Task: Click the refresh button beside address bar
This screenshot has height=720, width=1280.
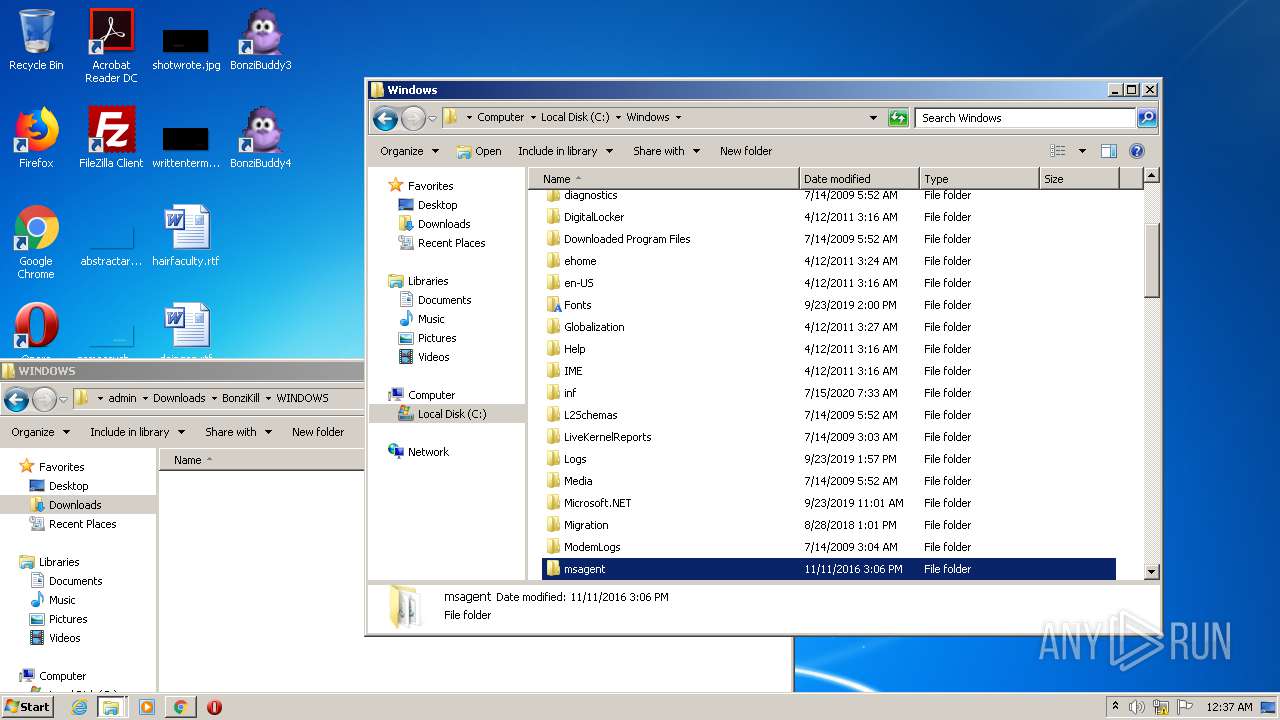Action: click(x=898, y=118)
